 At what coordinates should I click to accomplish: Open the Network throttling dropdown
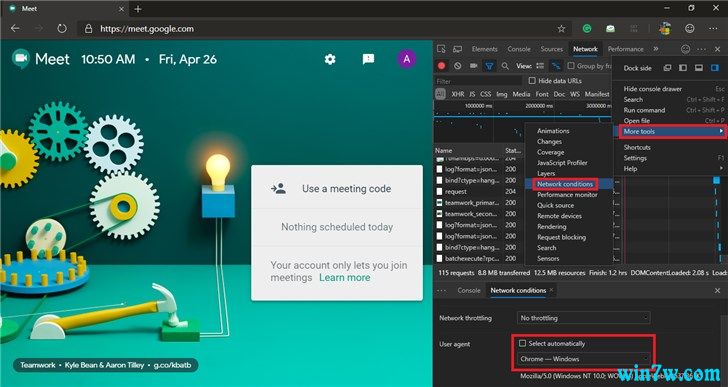pos(584,318)
